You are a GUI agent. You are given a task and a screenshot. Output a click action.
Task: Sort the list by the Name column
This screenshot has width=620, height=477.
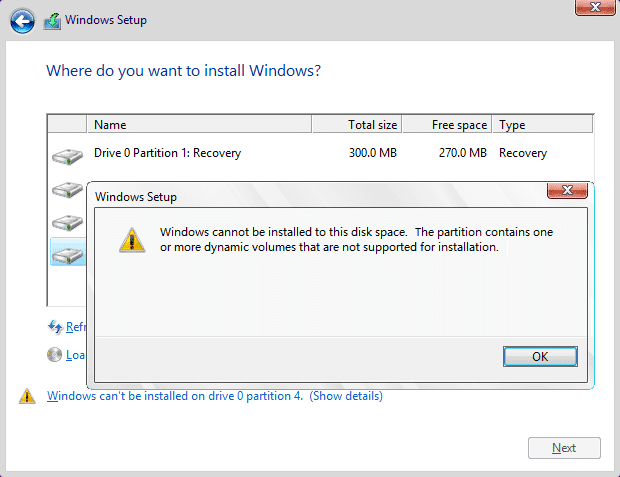[x=200, y=125]
